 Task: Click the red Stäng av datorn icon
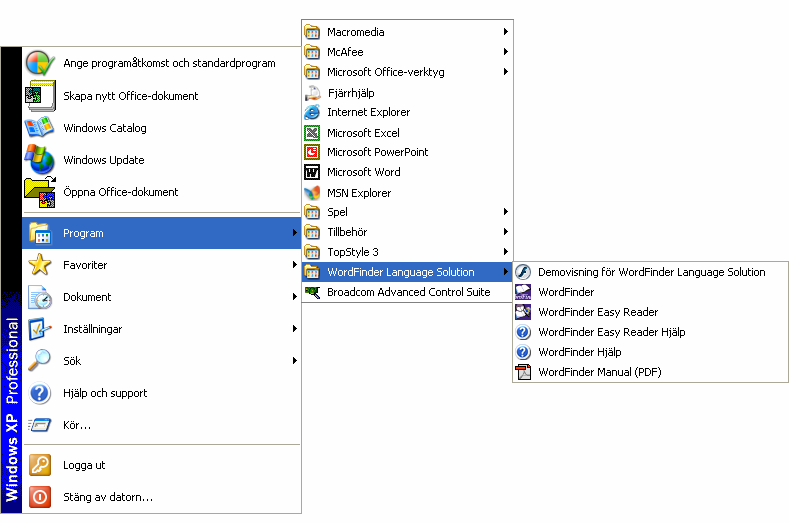click(40, 497)
